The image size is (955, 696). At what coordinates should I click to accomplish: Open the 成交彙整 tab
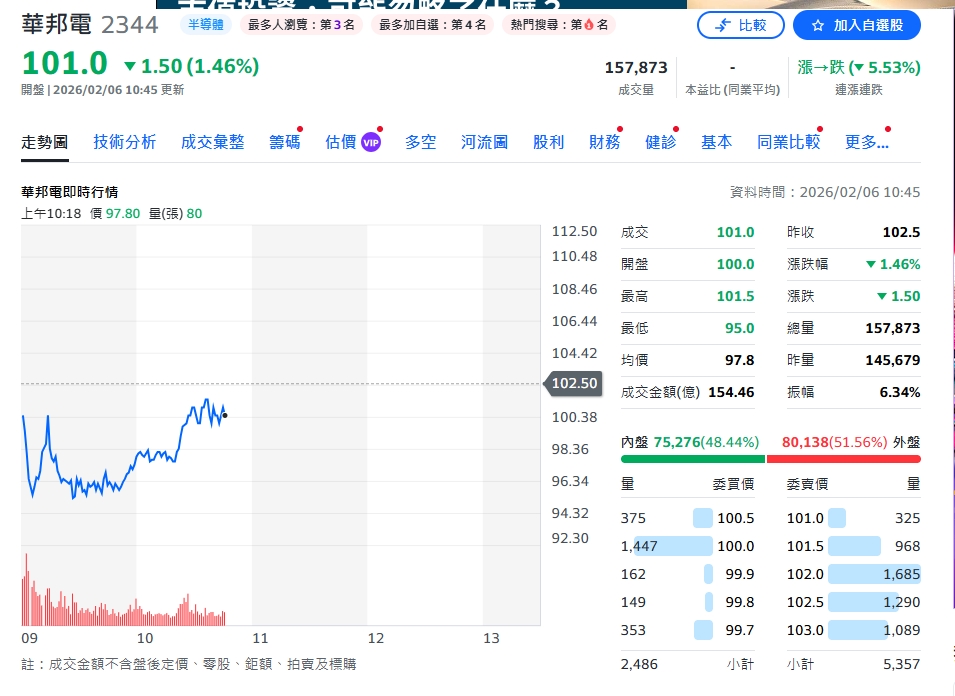pyautogui.click(x=212, y=142)
